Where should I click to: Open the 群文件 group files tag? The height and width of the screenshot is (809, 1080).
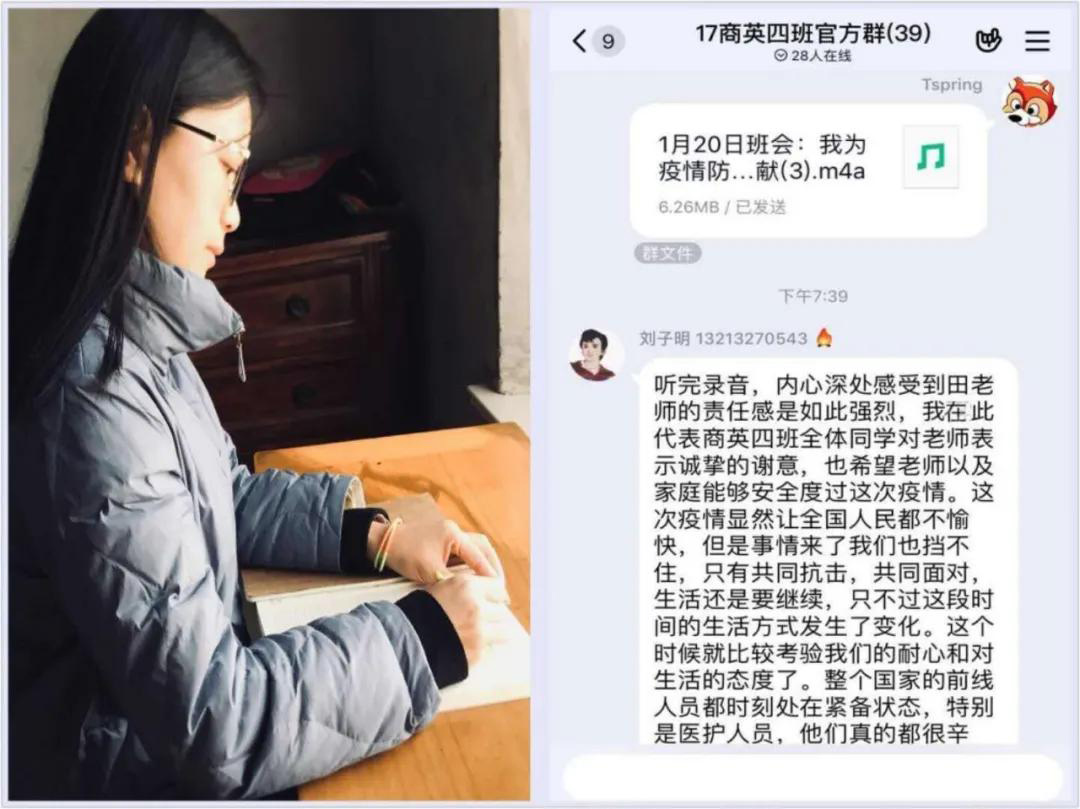click(667, 253)
